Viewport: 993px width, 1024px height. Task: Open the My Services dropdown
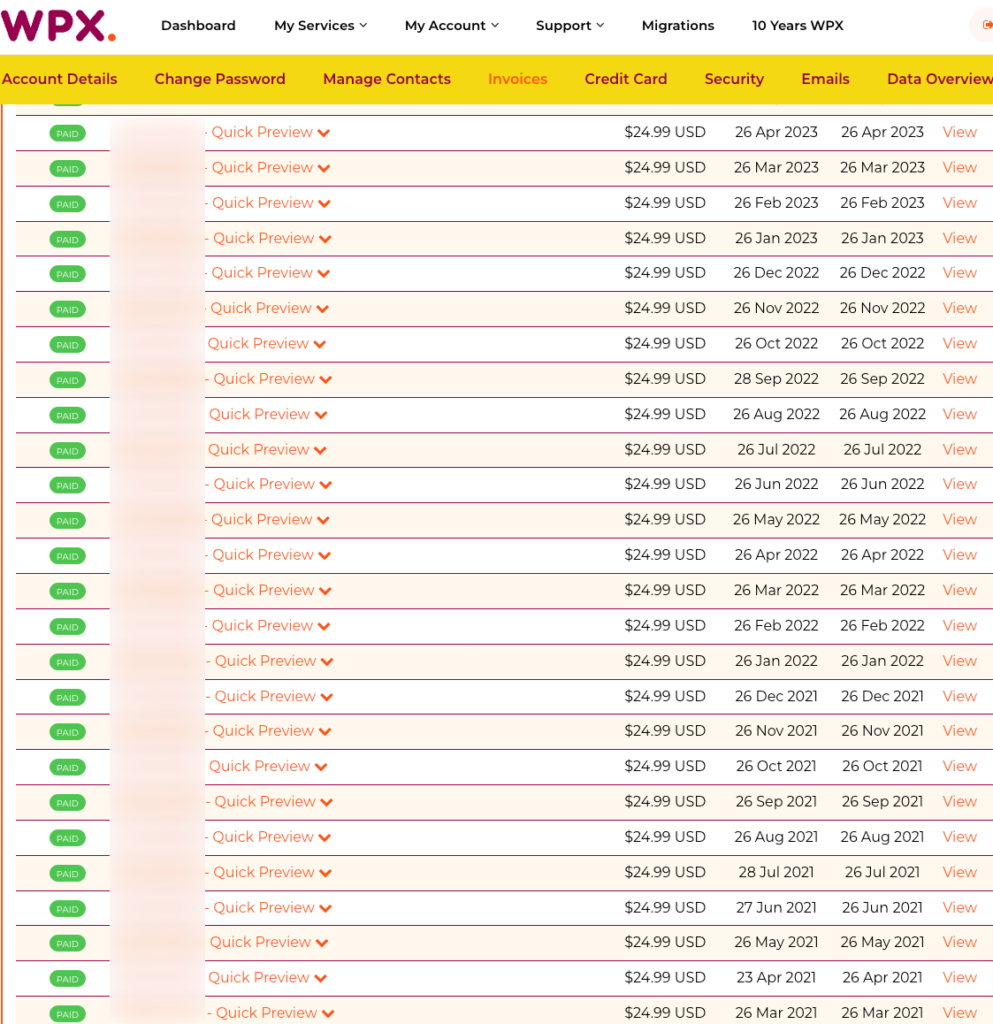[x=319, y=25]
